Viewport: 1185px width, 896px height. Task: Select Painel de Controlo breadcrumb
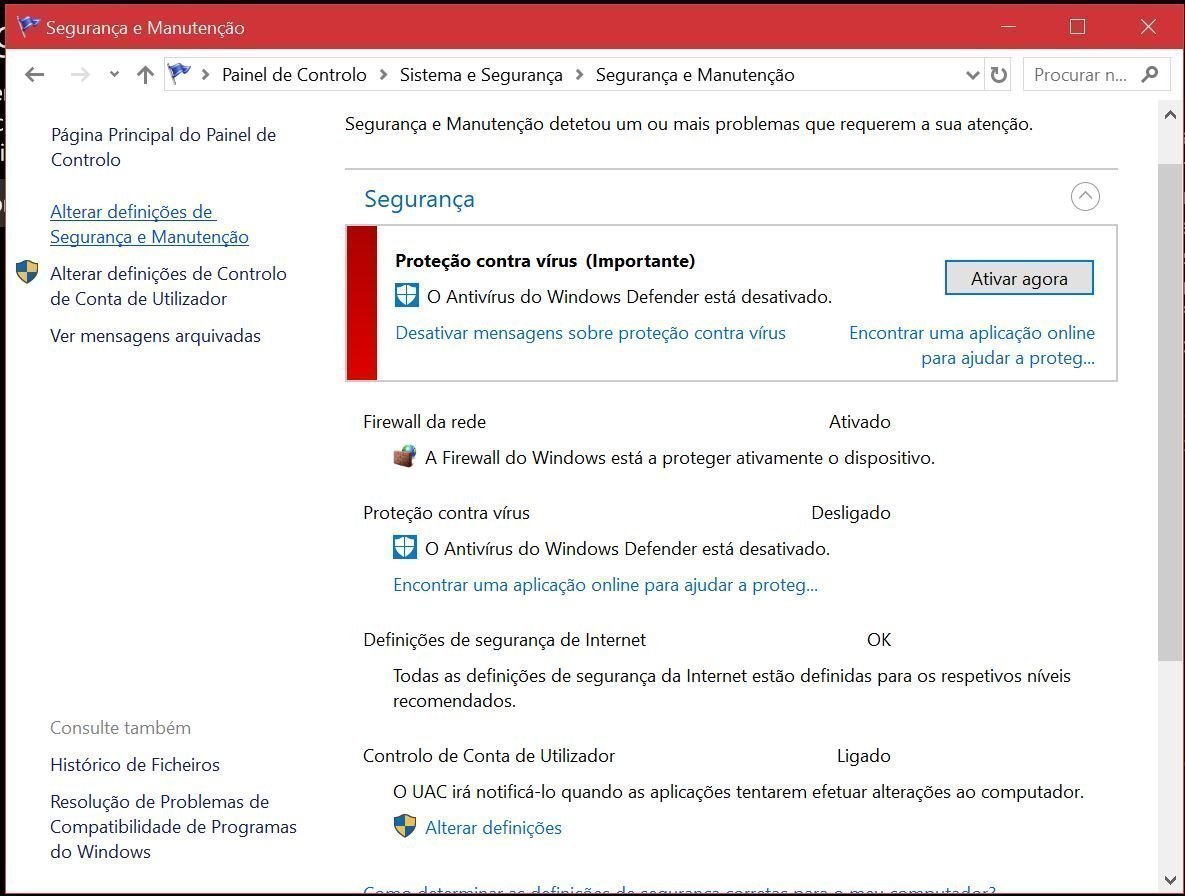294,75
